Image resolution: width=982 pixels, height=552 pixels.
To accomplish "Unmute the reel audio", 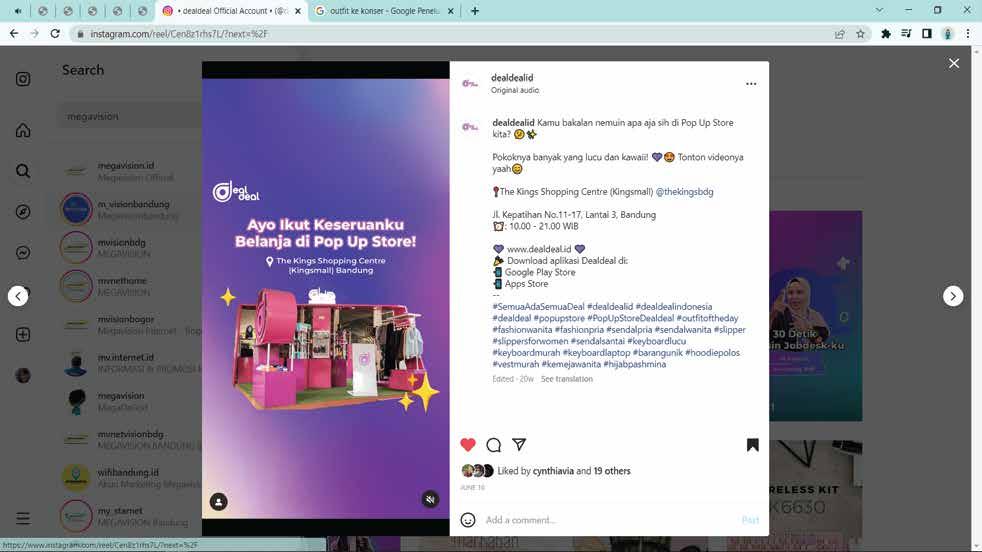I will coord(430,499).
